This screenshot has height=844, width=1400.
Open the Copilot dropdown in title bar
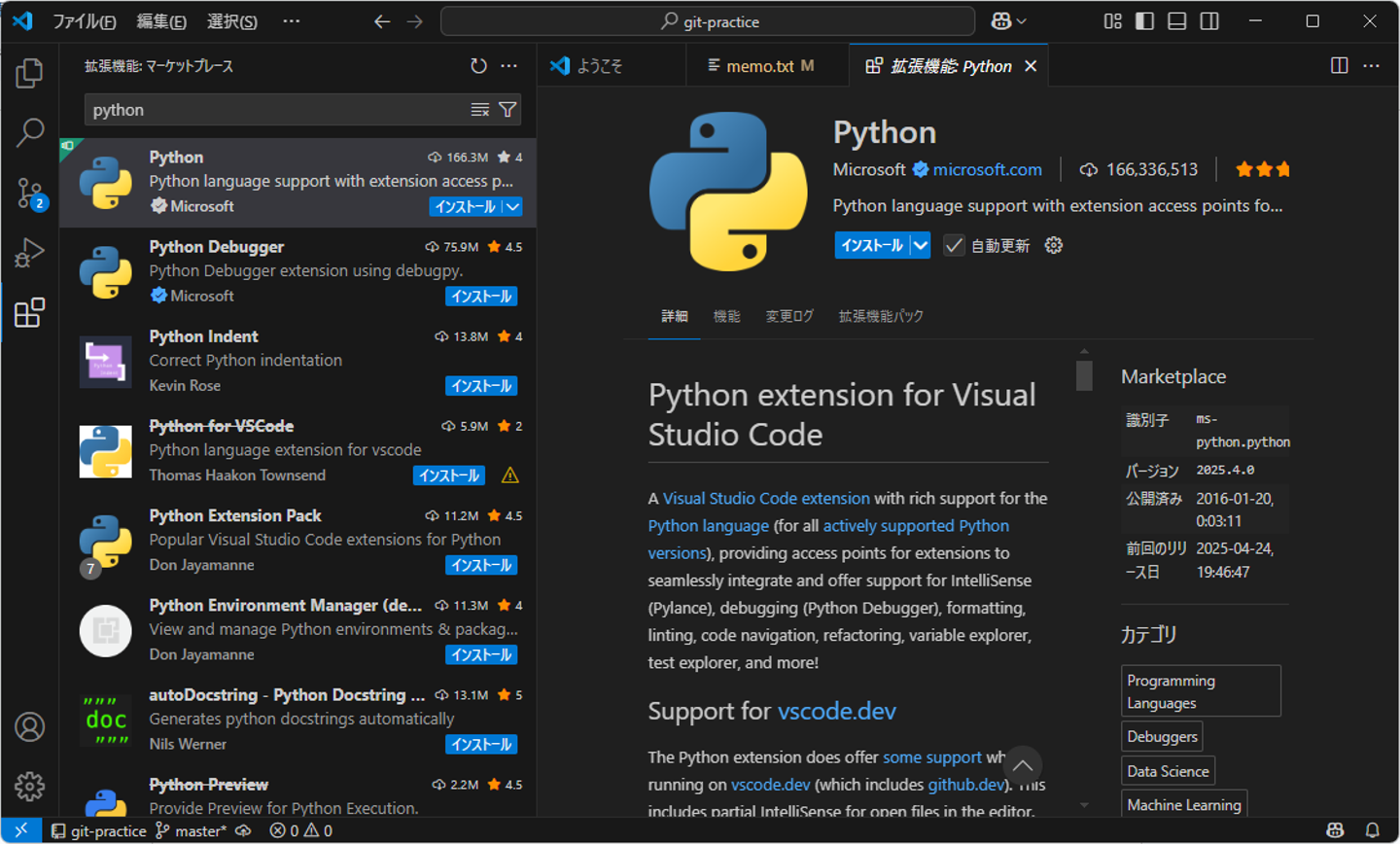pos(1009,21)
